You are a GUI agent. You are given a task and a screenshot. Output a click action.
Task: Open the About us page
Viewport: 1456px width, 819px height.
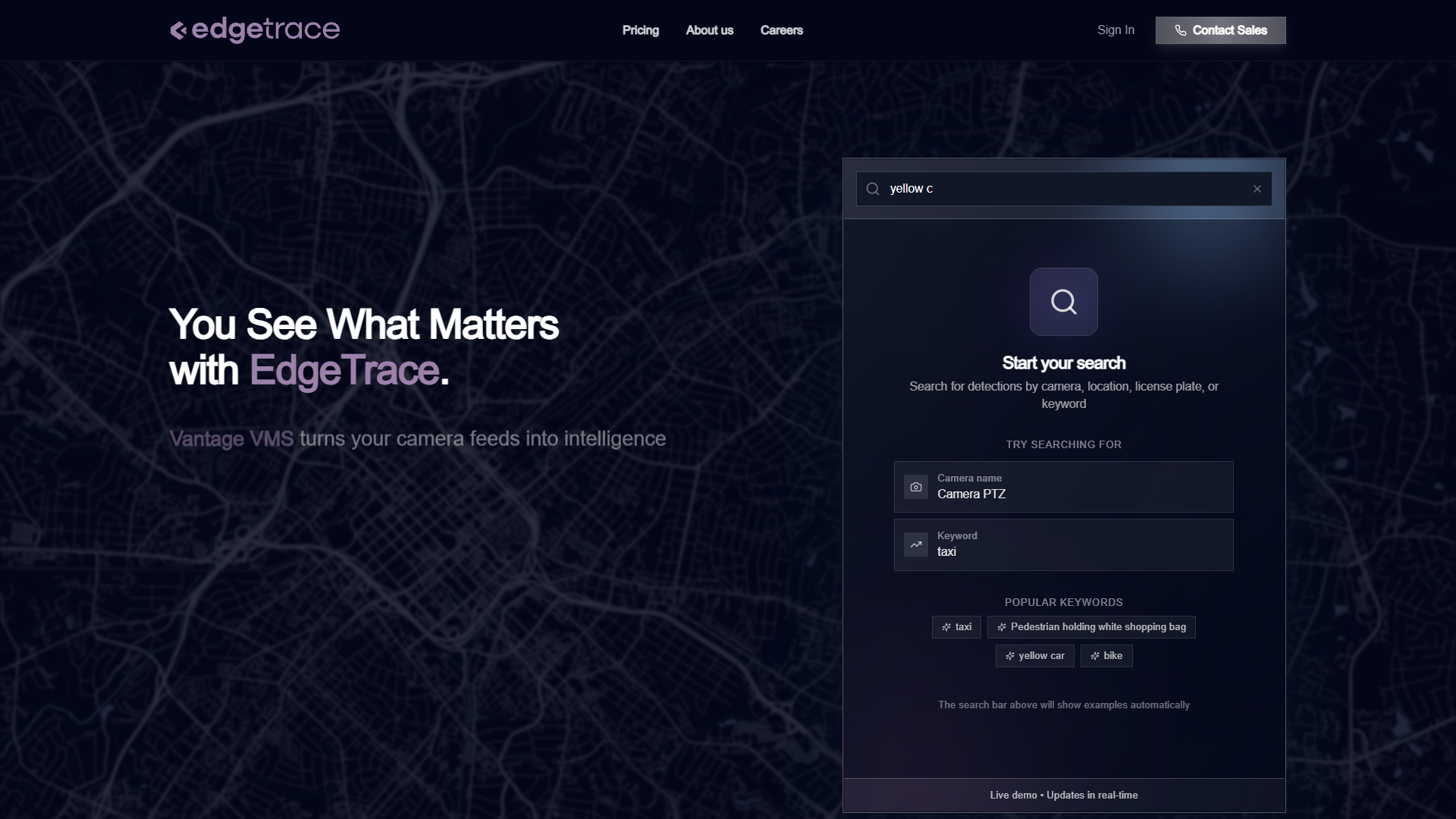pyautogui.click(x=710, y=30)
